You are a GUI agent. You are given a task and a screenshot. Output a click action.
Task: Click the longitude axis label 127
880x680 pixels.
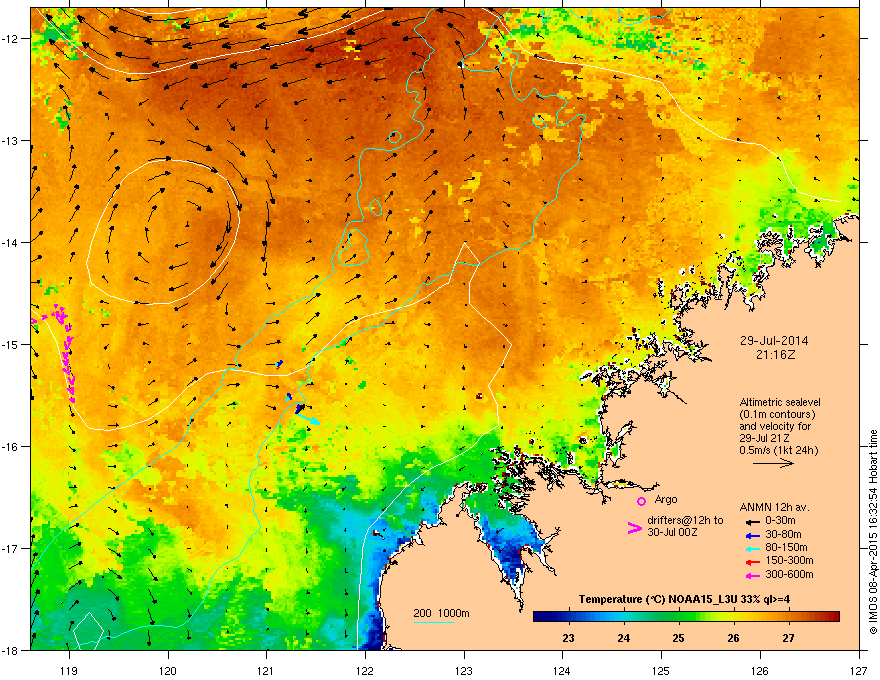click(859, 670)
